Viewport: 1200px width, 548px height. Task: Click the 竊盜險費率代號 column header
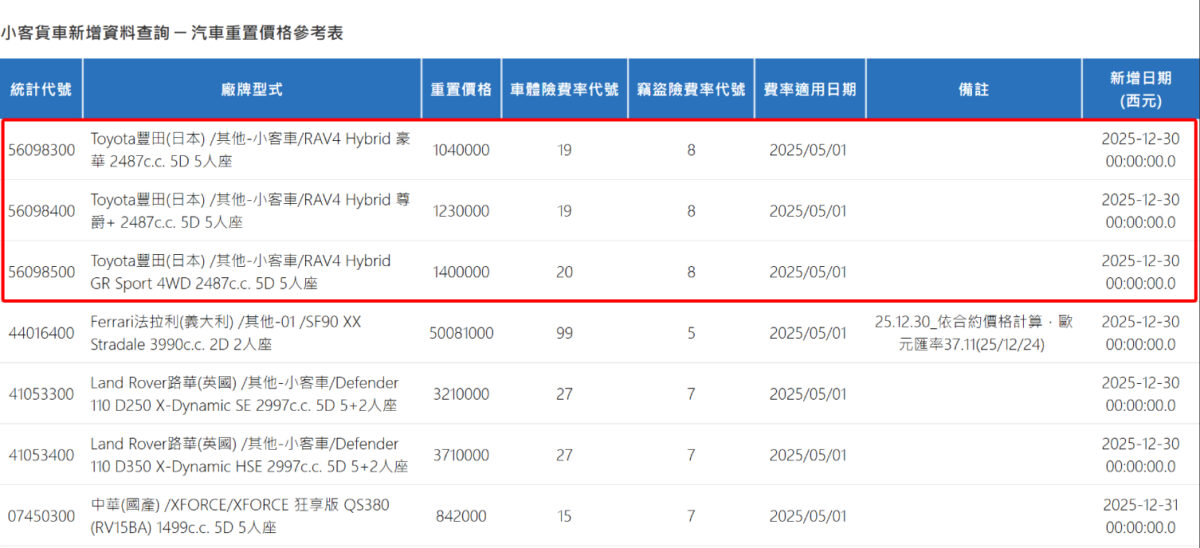[x=691, y=89]
